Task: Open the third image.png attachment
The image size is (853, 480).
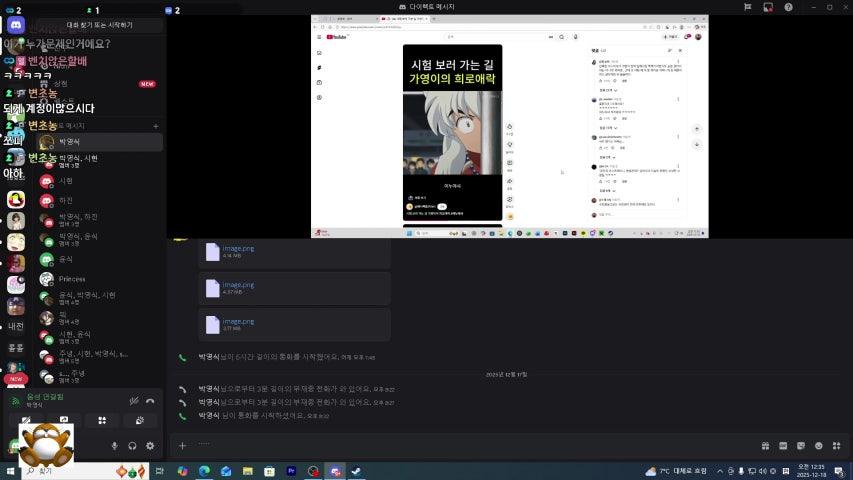Action: (238, 322)
